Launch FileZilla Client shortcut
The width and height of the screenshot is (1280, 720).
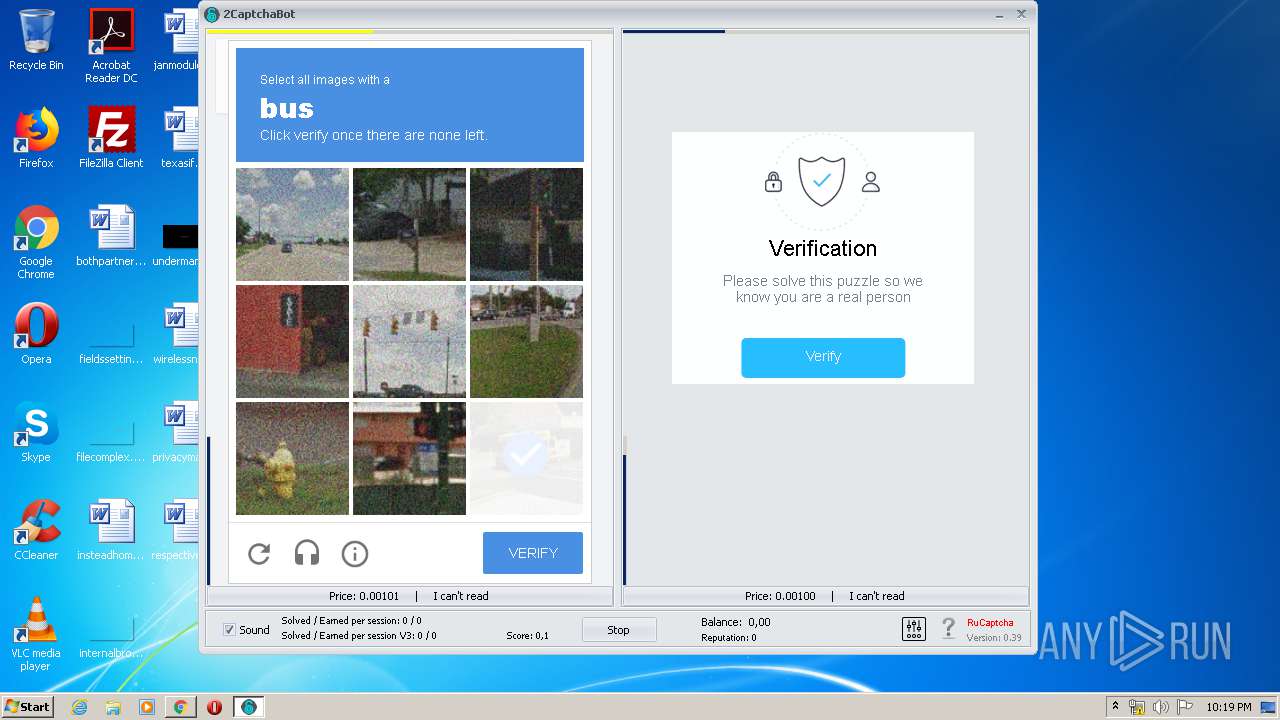coord(111,139)
